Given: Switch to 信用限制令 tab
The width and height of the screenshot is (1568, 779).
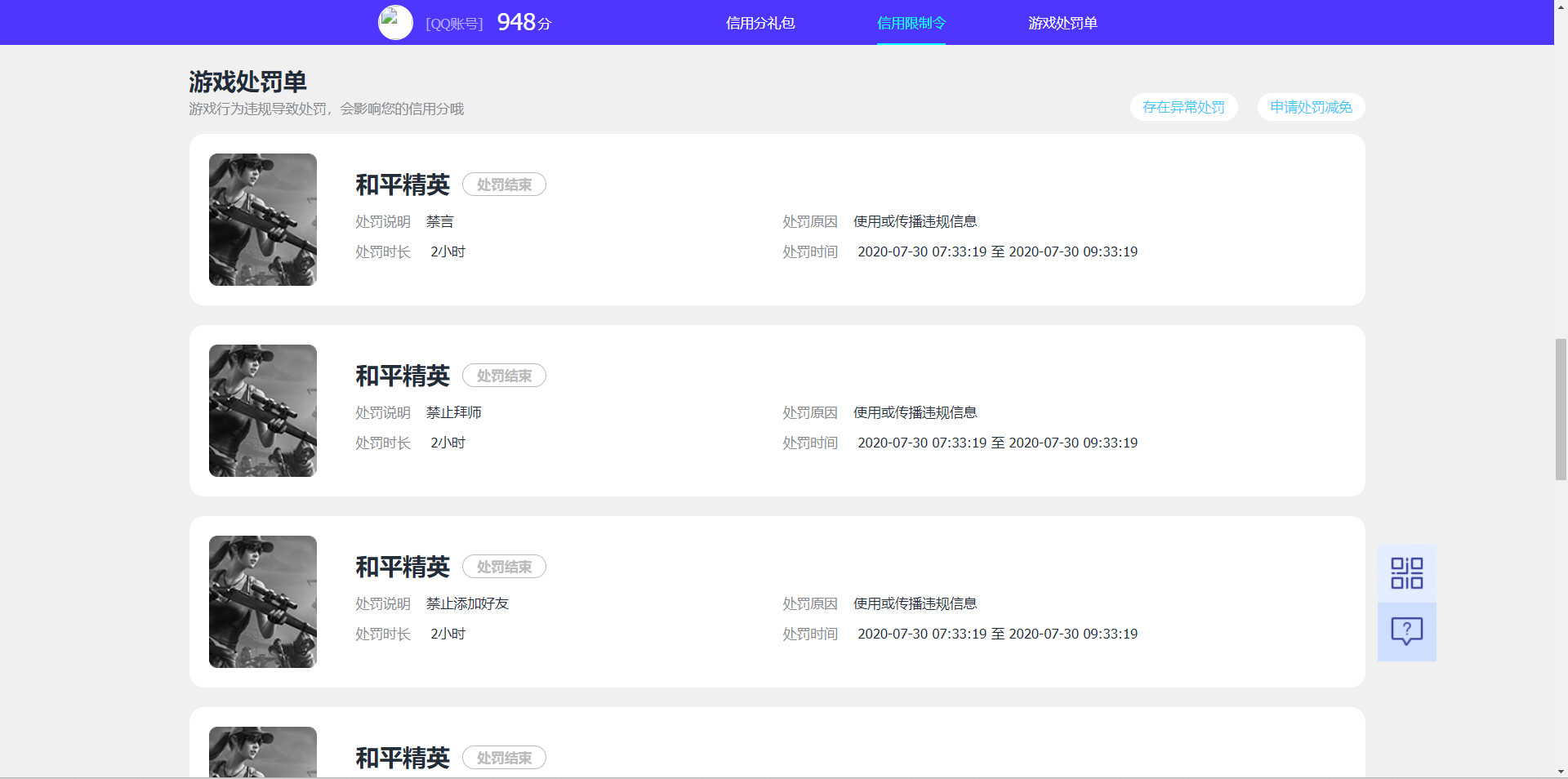Looking at the screenshot, I should (911, 23).
